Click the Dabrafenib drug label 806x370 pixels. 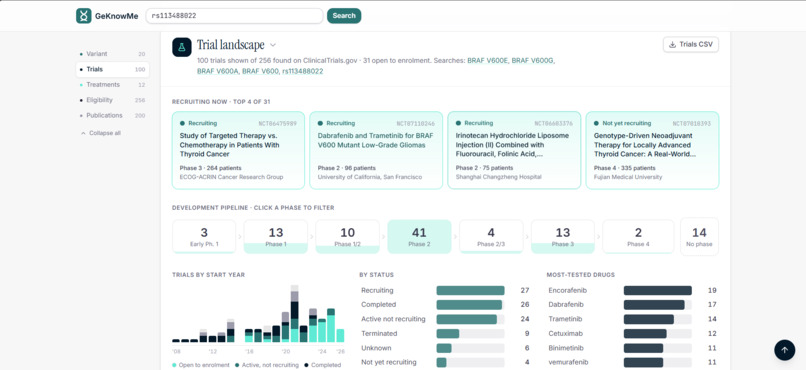point(565,305)
